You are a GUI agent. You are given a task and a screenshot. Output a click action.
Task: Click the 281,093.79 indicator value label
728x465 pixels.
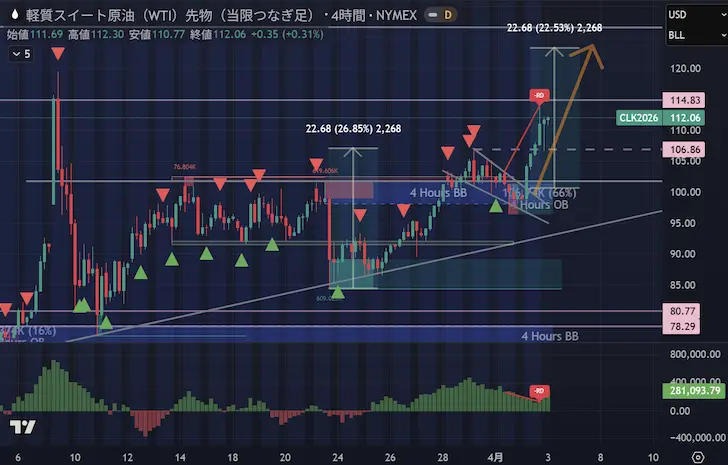(x=692, y=391)
